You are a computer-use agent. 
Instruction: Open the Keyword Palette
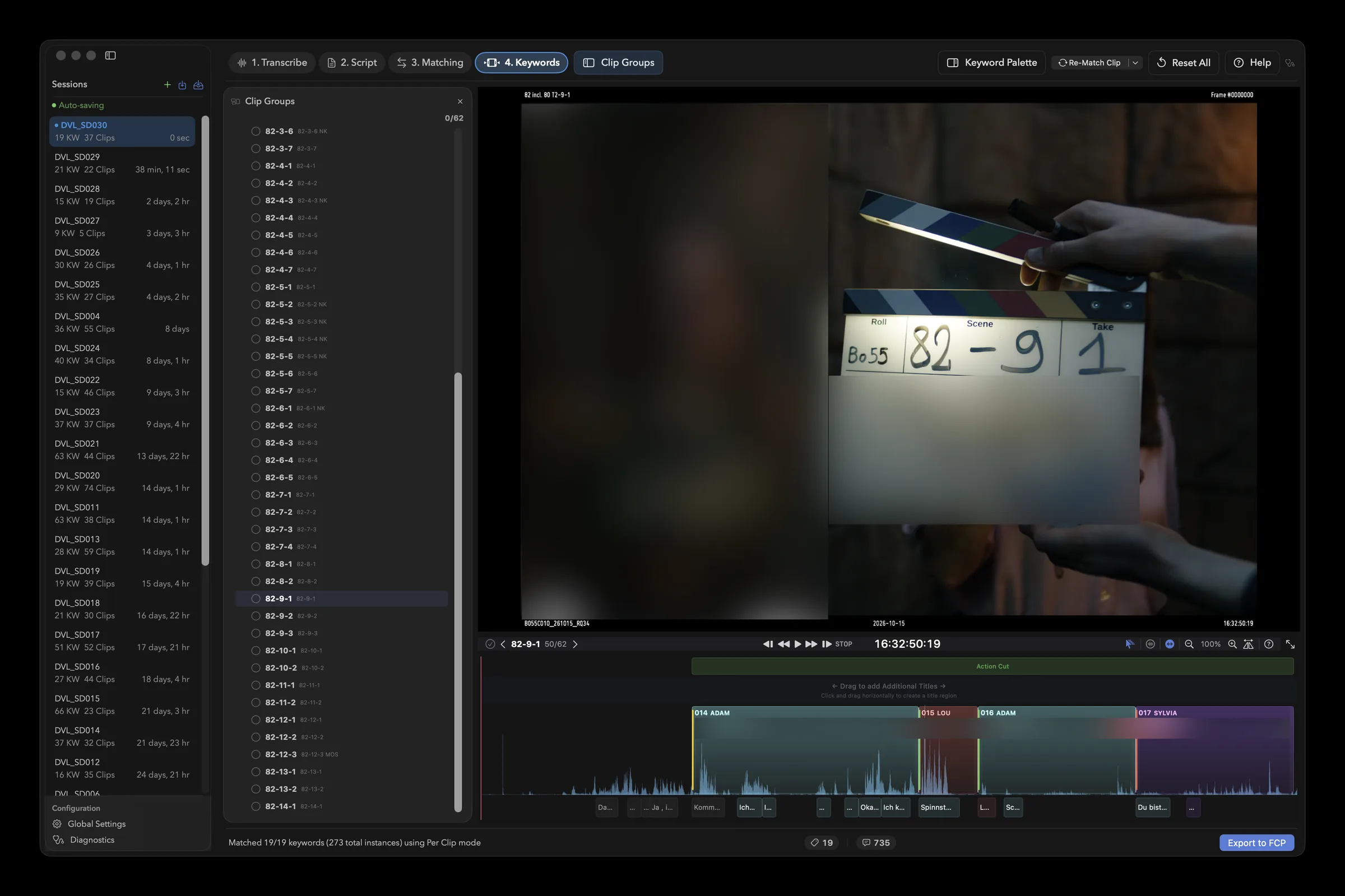point(991,63)
